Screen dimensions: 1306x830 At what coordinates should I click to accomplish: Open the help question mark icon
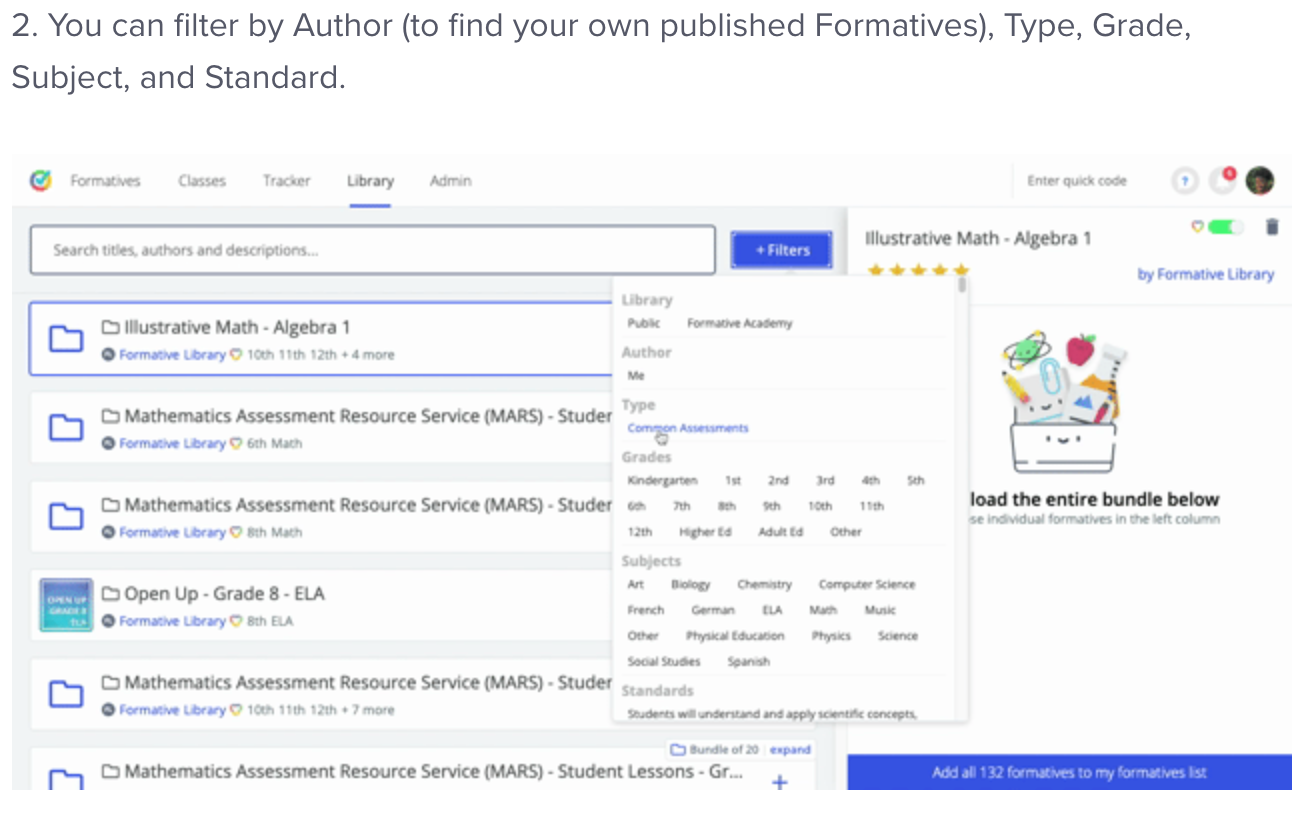coord(1185,181)
